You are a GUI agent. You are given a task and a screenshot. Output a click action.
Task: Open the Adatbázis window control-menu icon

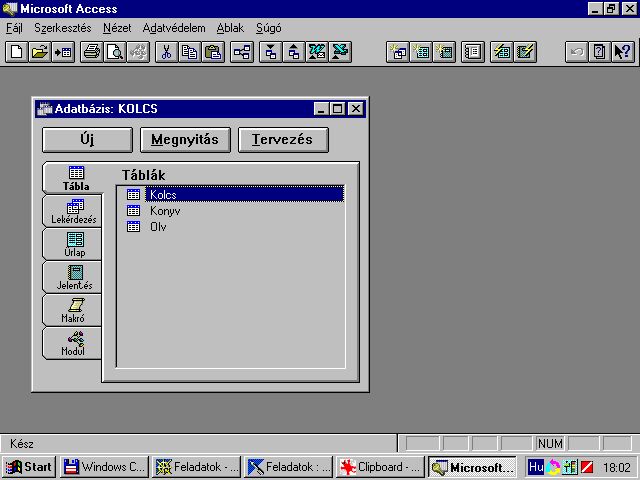[44, 109]
